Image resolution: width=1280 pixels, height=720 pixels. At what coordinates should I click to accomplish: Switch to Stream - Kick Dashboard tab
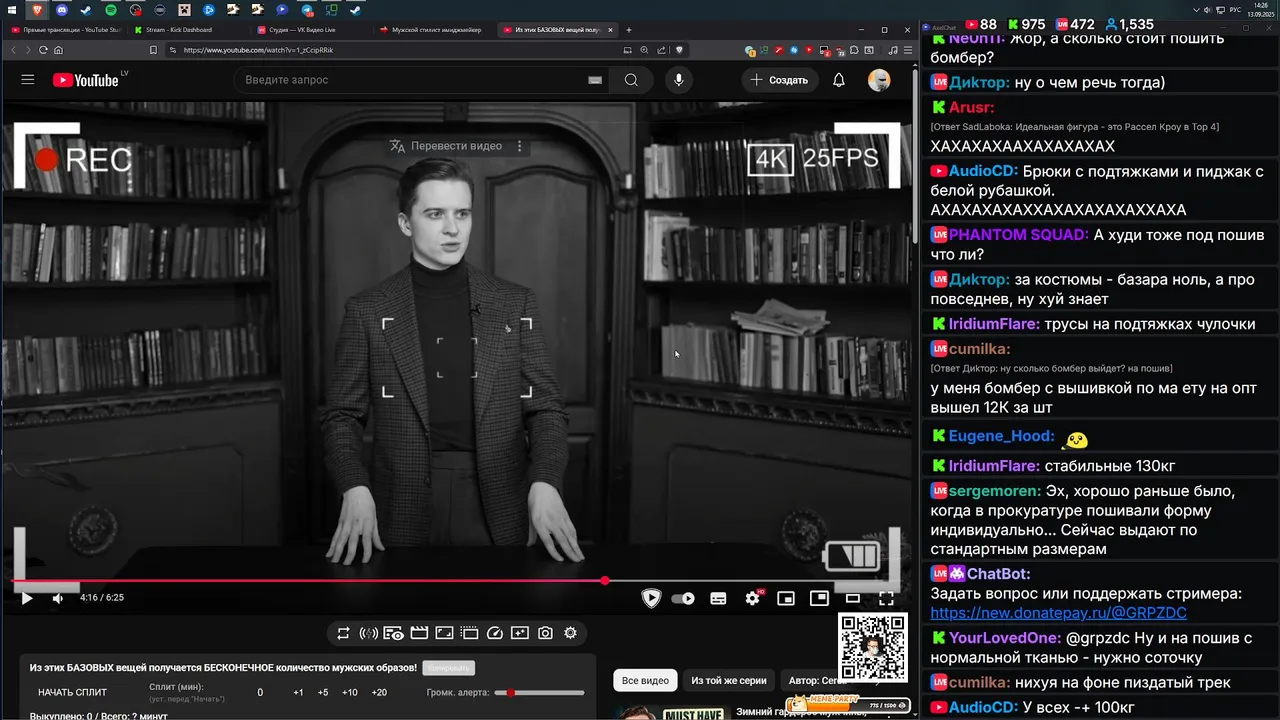click(x=188, y=30)
